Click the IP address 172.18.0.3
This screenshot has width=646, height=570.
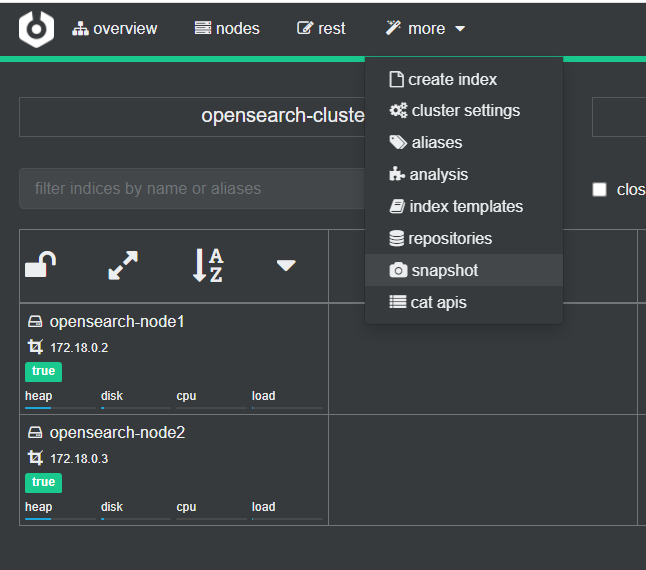coord(79,459)
